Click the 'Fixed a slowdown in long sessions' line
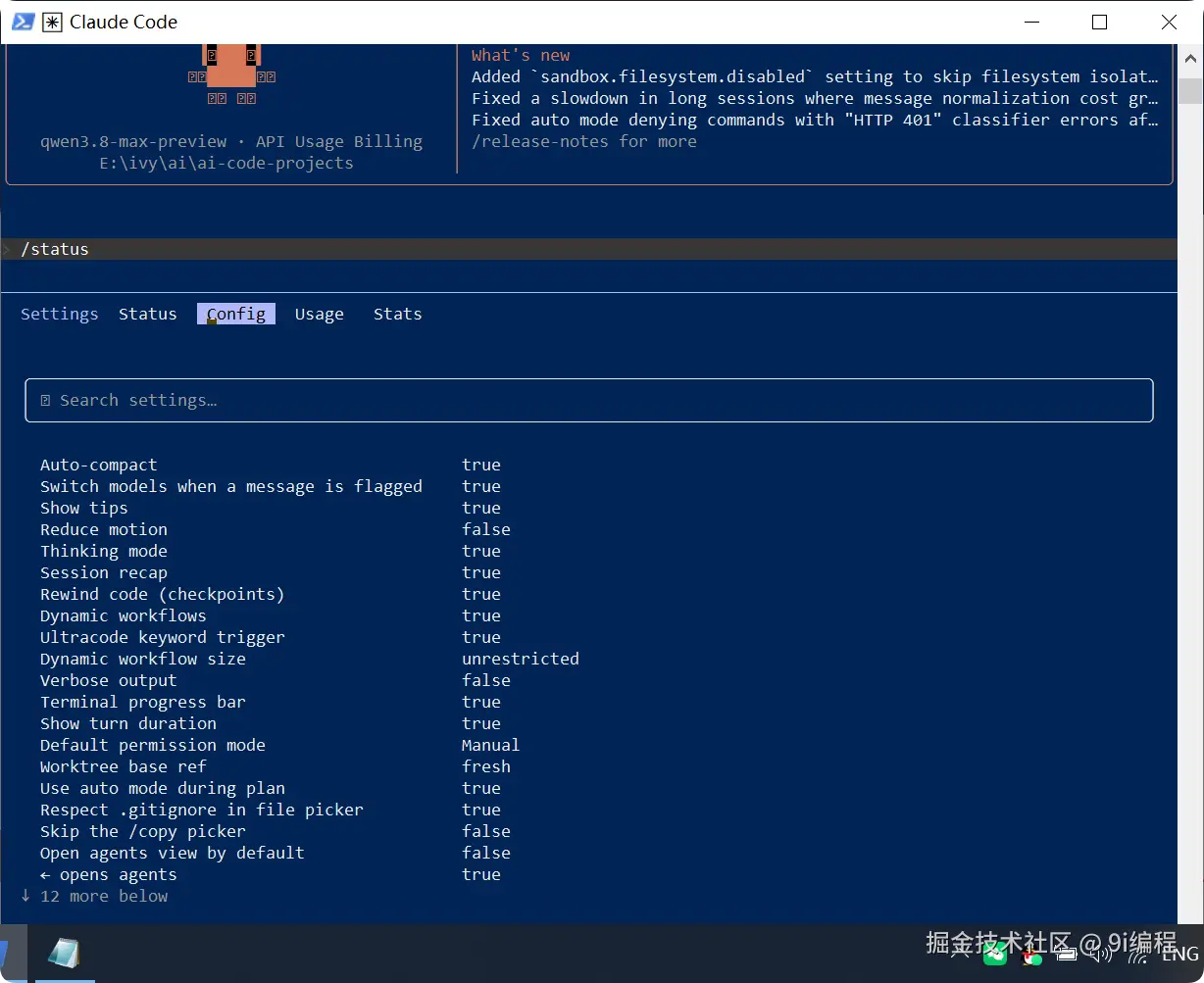Screen dimensions: 1204x983 tap(815, 98)
